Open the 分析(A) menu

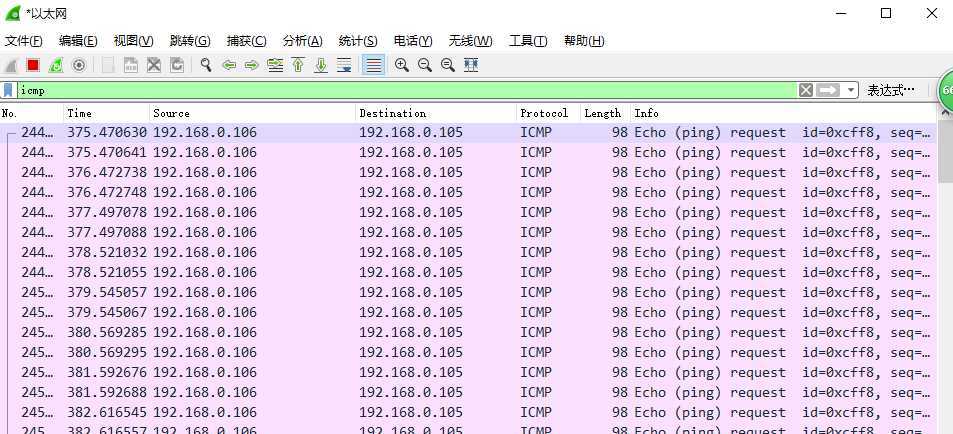click(302, 41)
